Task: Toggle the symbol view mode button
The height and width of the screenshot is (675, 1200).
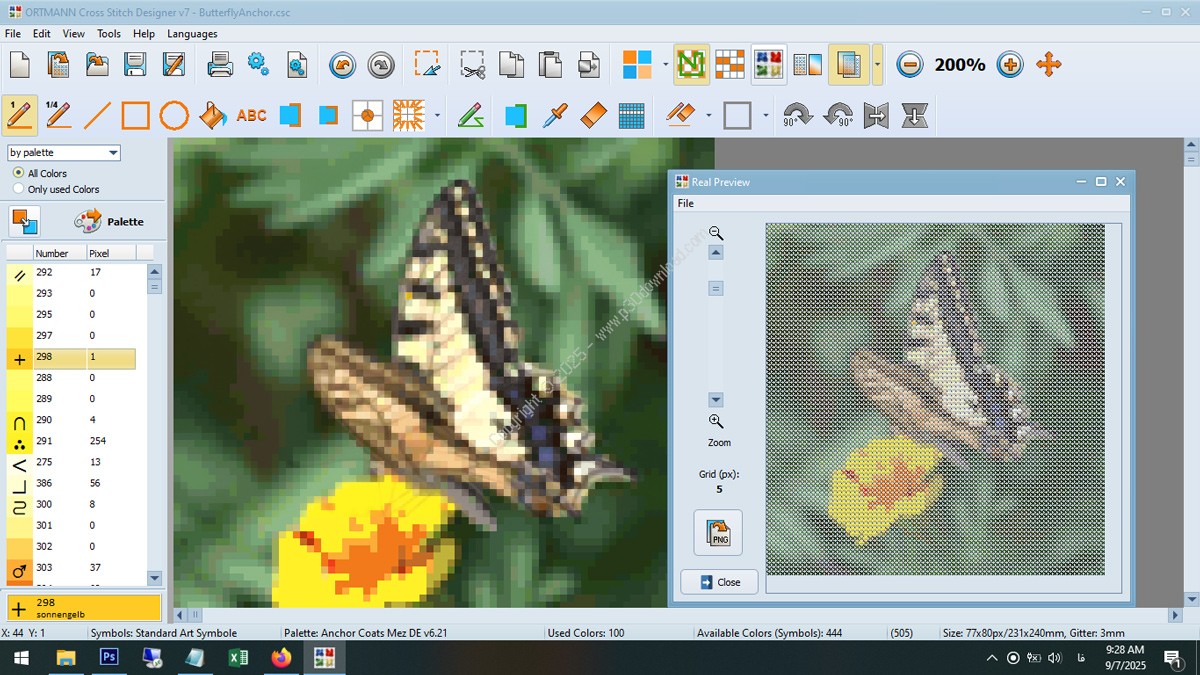Action: click(691, 65)
